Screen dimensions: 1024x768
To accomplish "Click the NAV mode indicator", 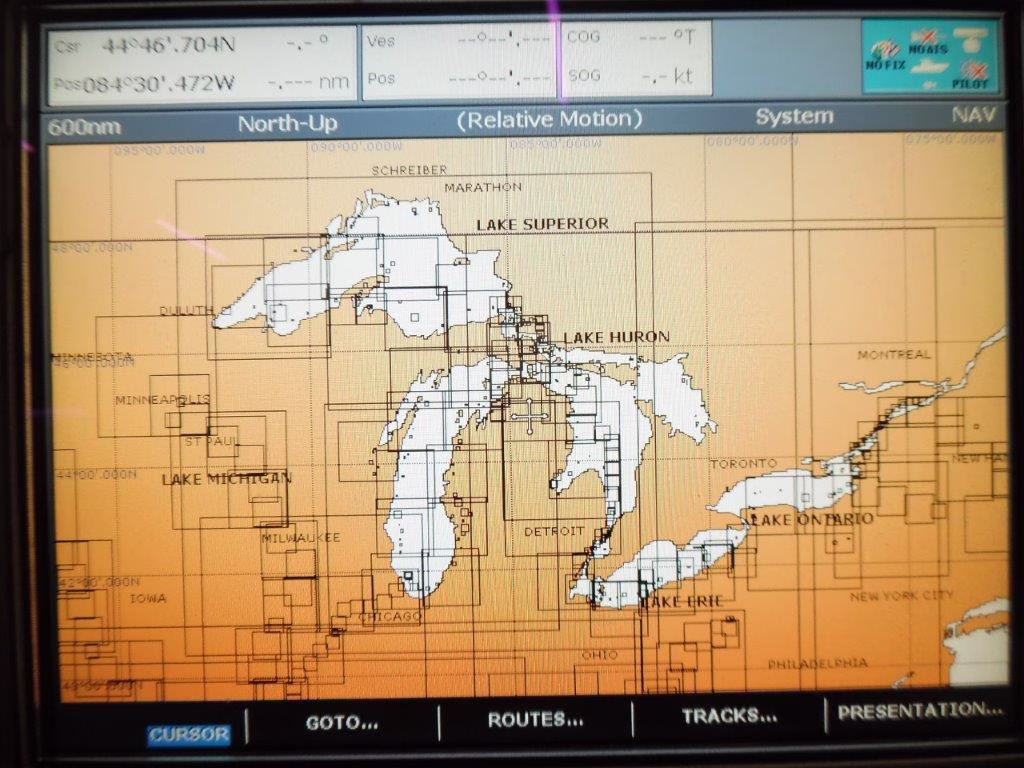I will pos(972,114).
